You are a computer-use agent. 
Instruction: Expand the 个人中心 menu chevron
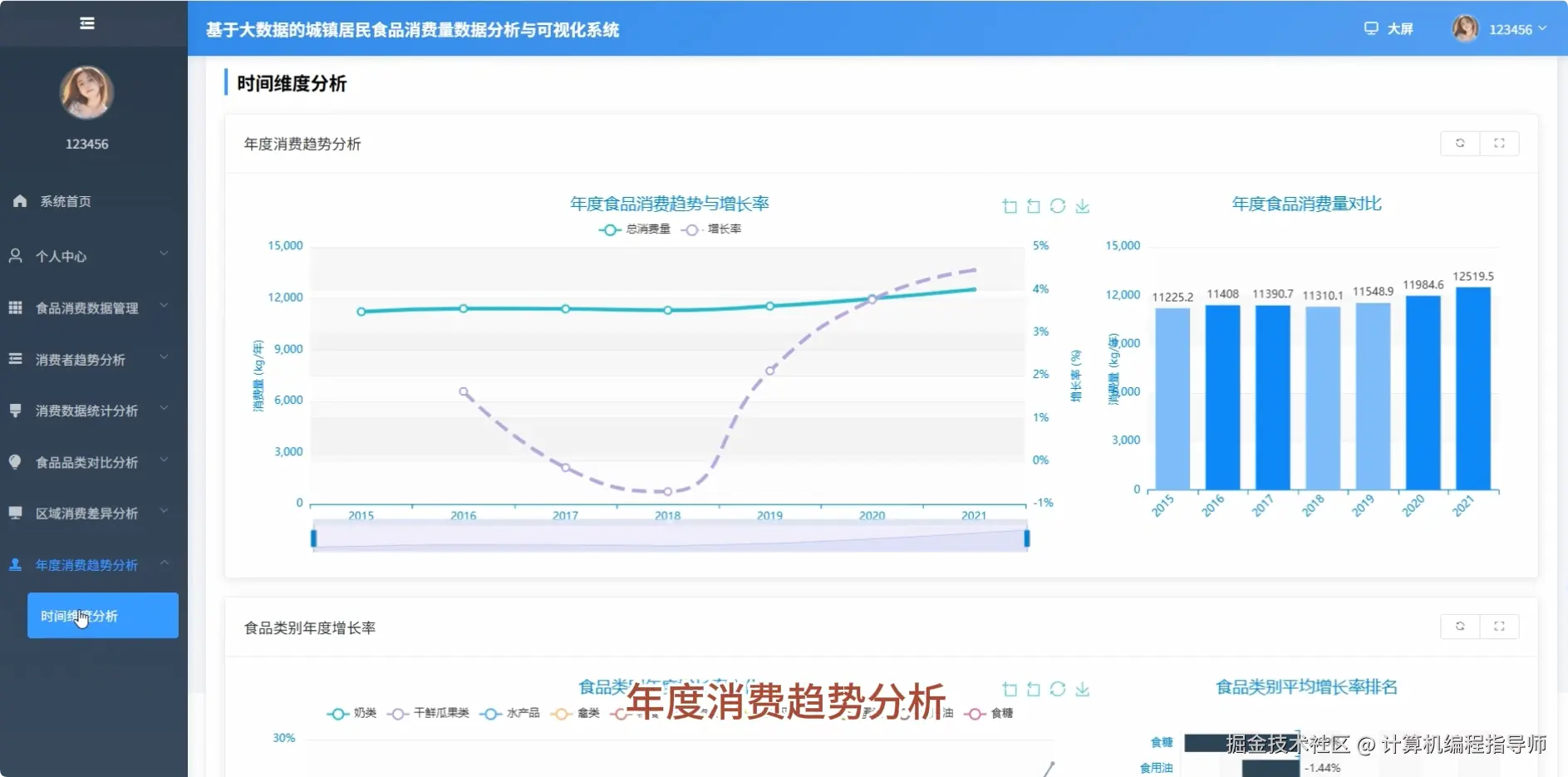coord(164,254)
